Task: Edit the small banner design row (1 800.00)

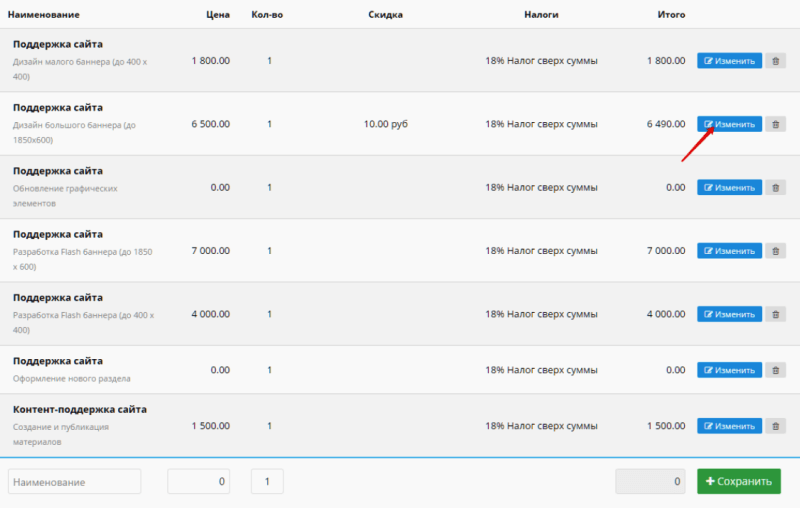Action: click(x=729, y=61)
